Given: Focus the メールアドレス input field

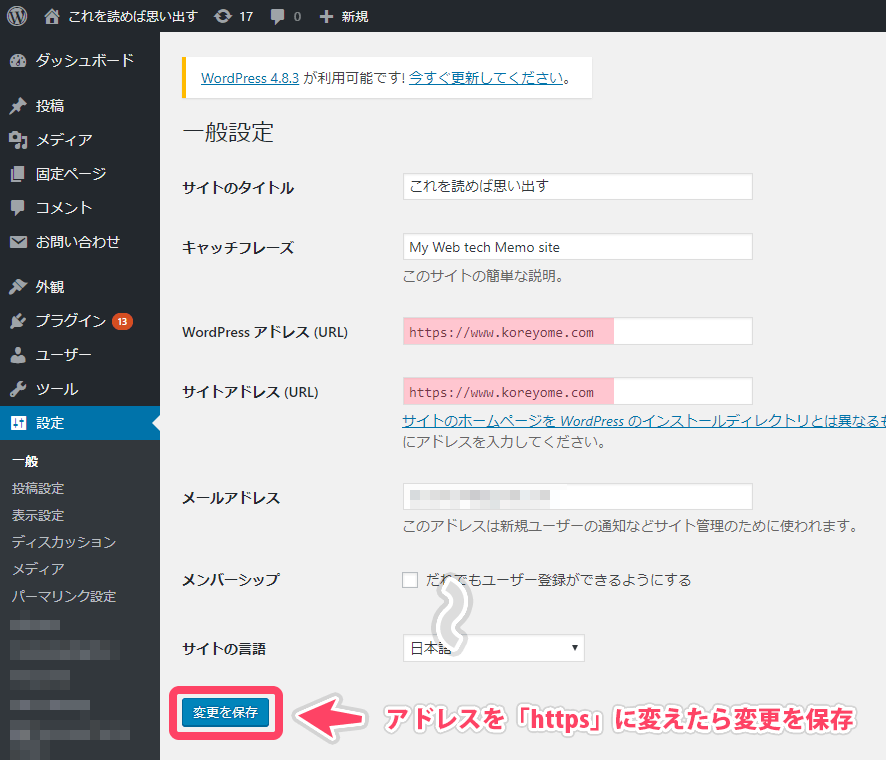Looking at the screenshot, I should click(577, 497).
